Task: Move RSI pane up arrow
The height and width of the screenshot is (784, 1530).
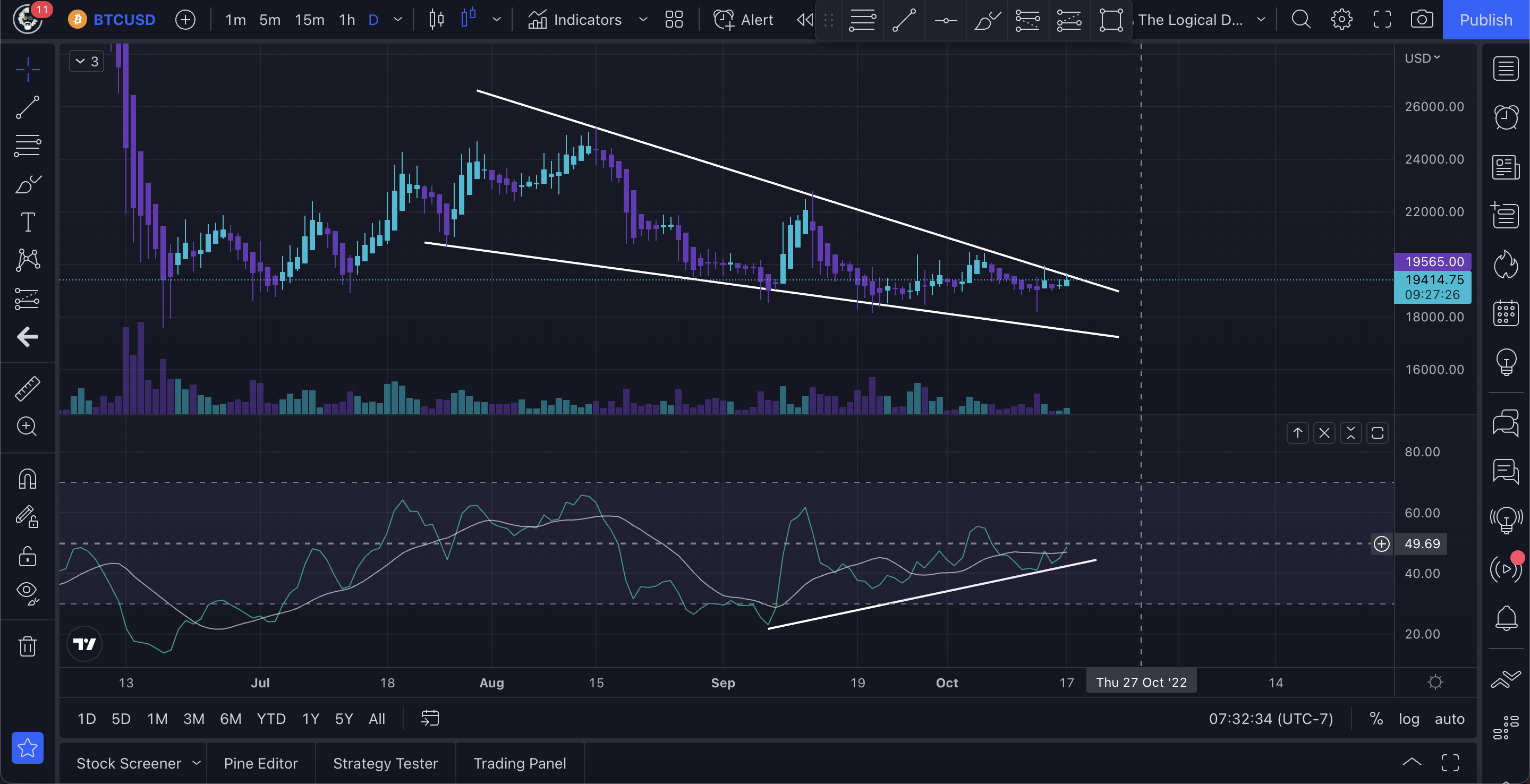Action: tap(1298, 433)
